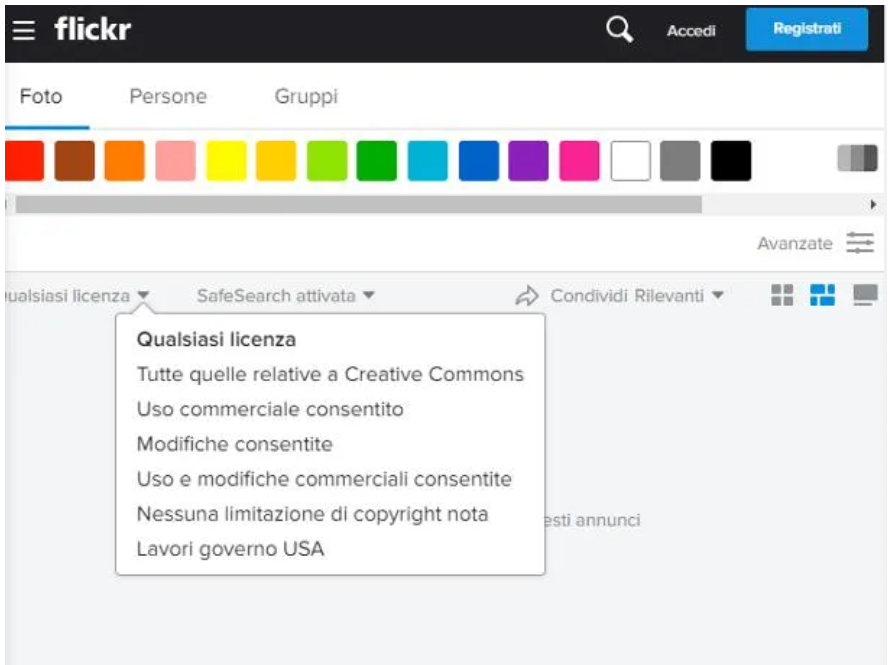This screenshot has width=888, height=665.
Task: Select the lime green color swatch
Action: click(327, 161)
